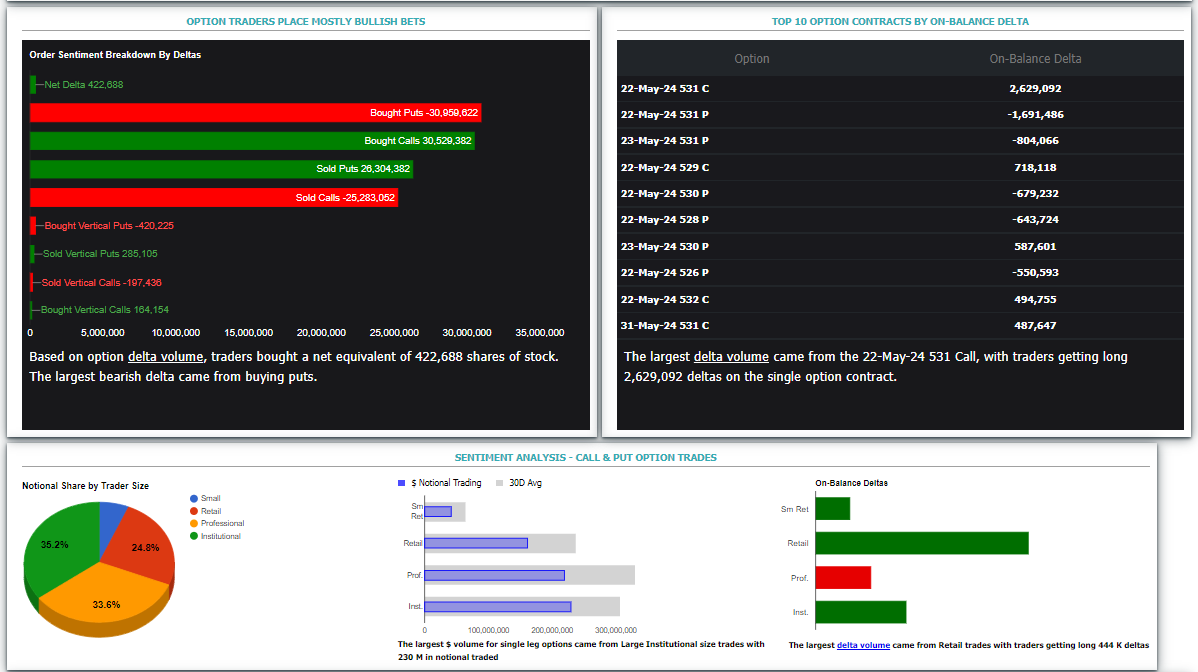The height and width of the screenshot is (672, 1198).
Task: Select the 23-May-24 530 P row
Action: click(900, 247)
